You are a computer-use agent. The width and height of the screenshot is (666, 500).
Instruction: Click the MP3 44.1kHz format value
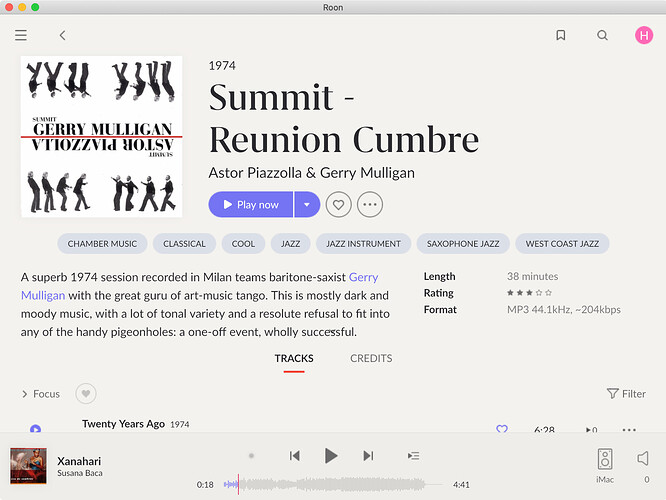coord(564,310)
